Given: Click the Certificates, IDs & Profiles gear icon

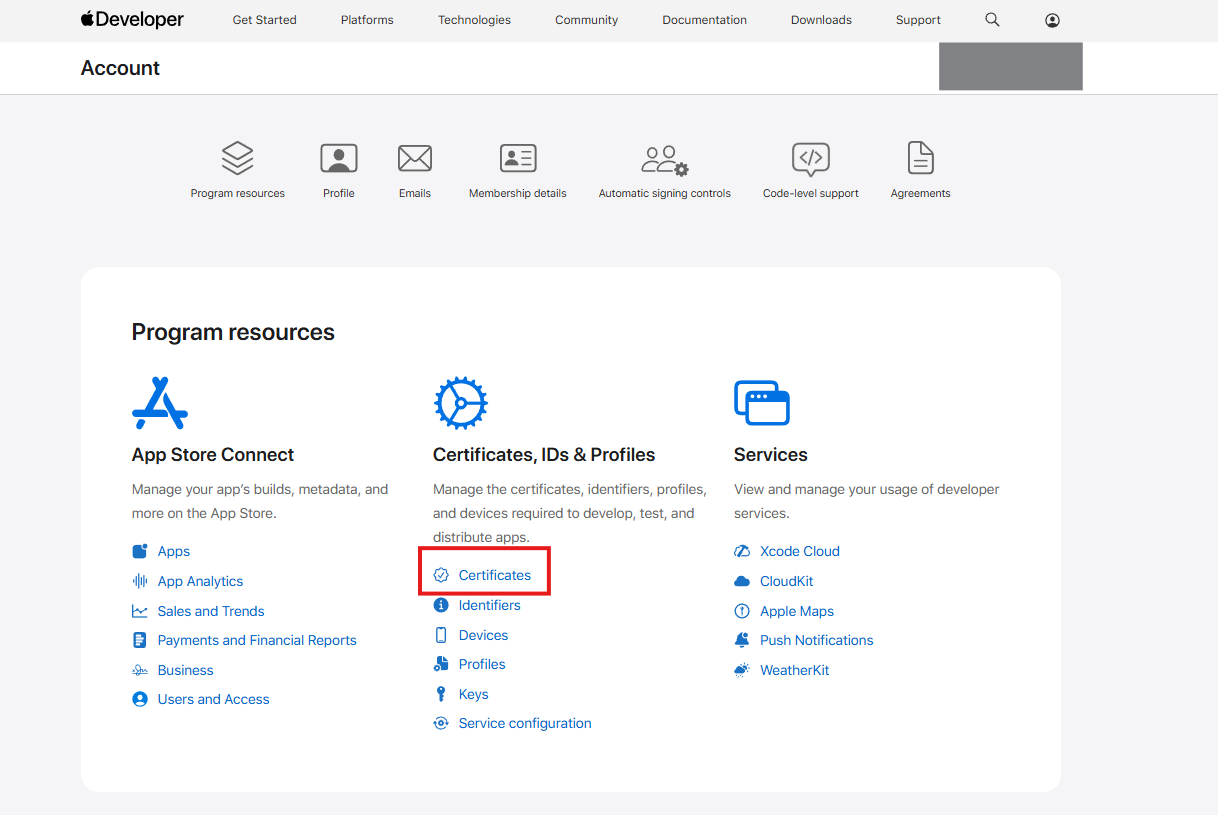Looking at the screenshot, I should point(460,403).
